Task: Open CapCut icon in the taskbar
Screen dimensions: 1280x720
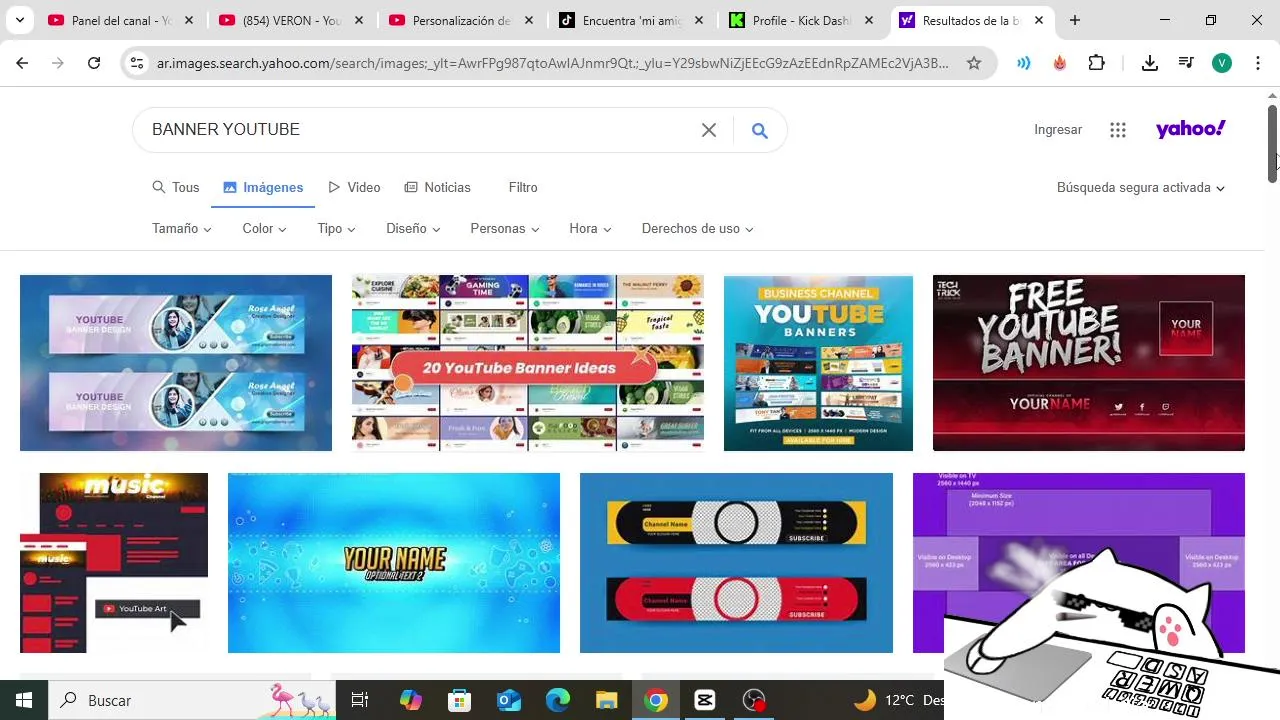Action: click(705, 700)
